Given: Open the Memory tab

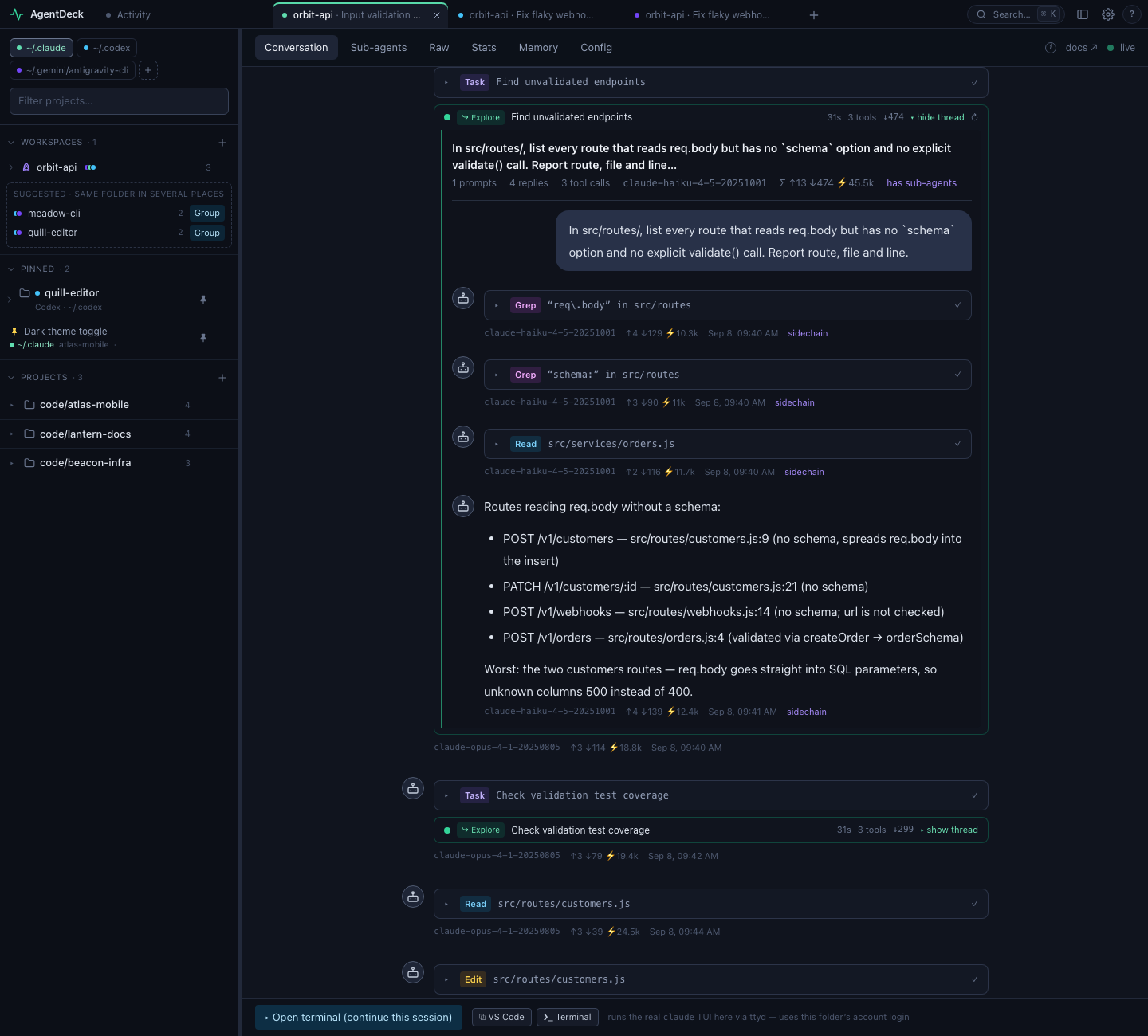Looking at the screenshot, I should tap(538, 48).
